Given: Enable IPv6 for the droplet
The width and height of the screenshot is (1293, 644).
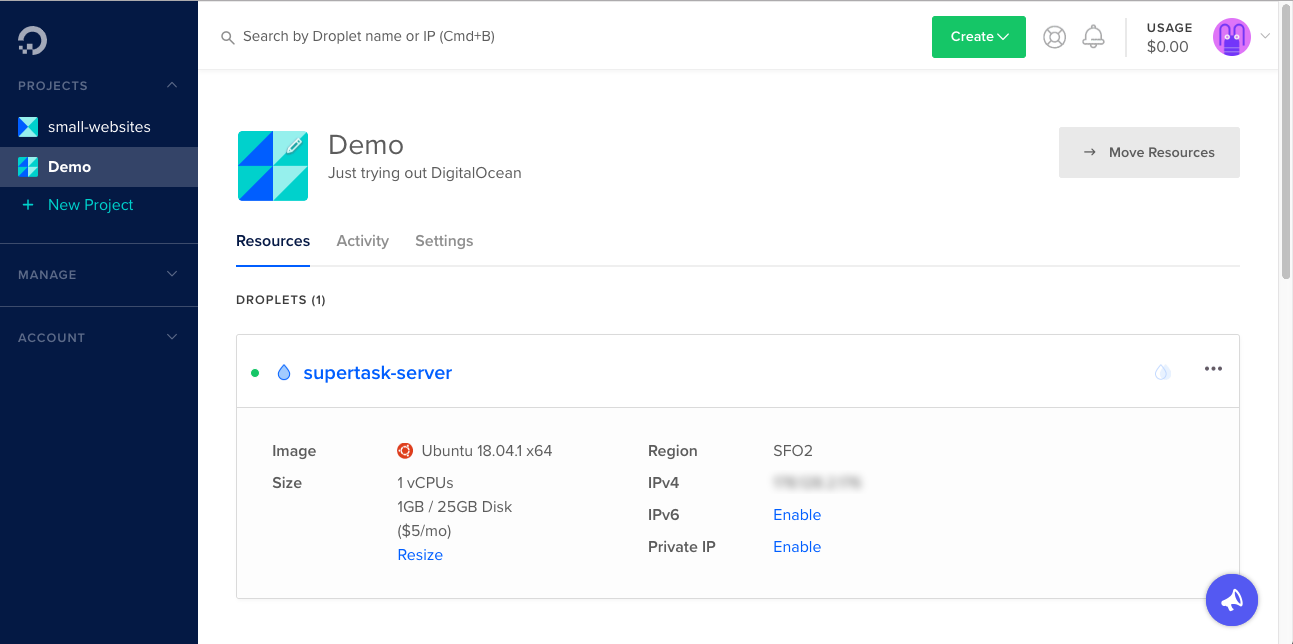Looking at the screenshot, I should [x=797, y=515].
